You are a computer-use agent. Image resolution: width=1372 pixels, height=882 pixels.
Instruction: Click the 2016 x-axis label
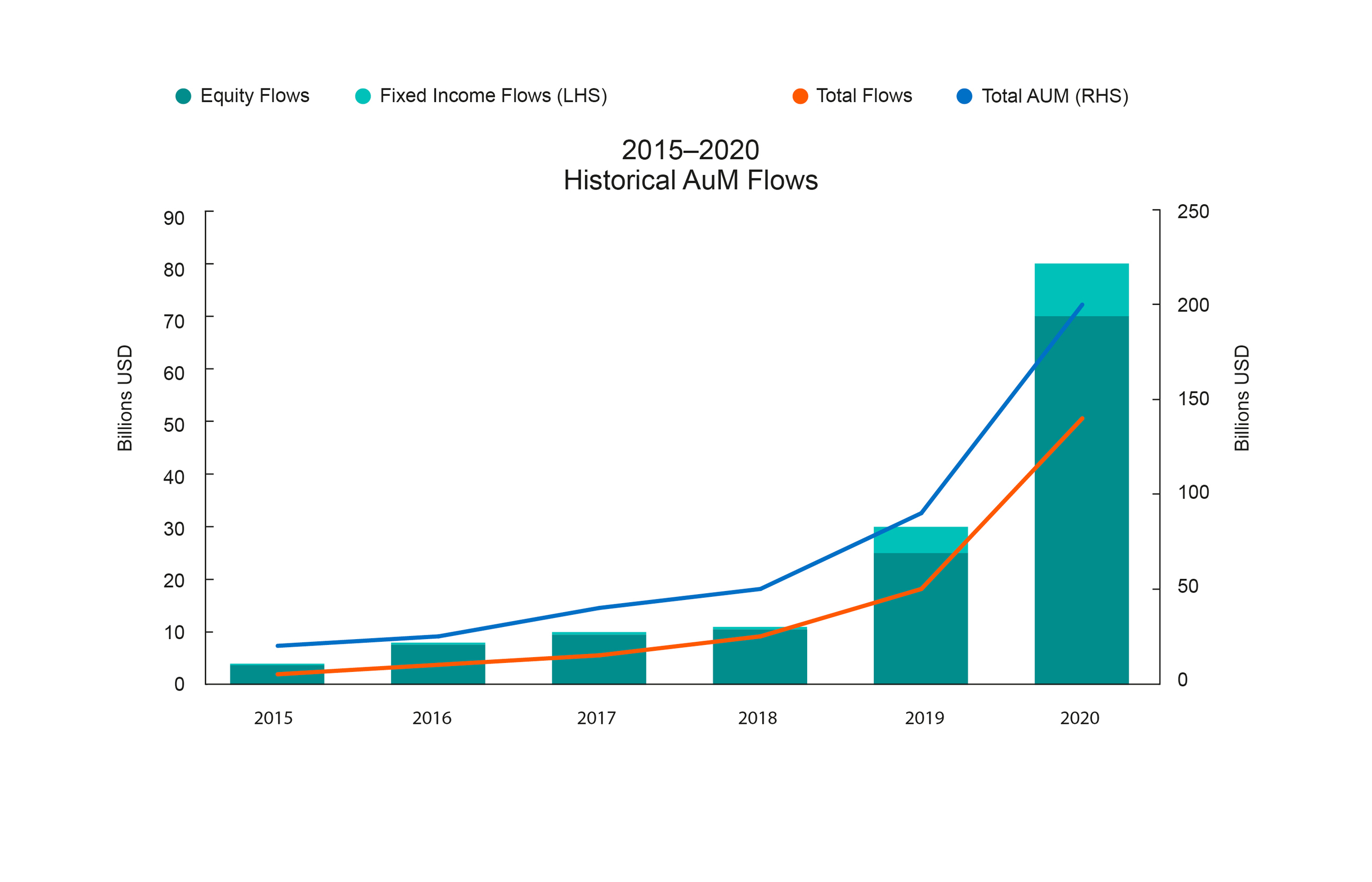pos(432,718)
